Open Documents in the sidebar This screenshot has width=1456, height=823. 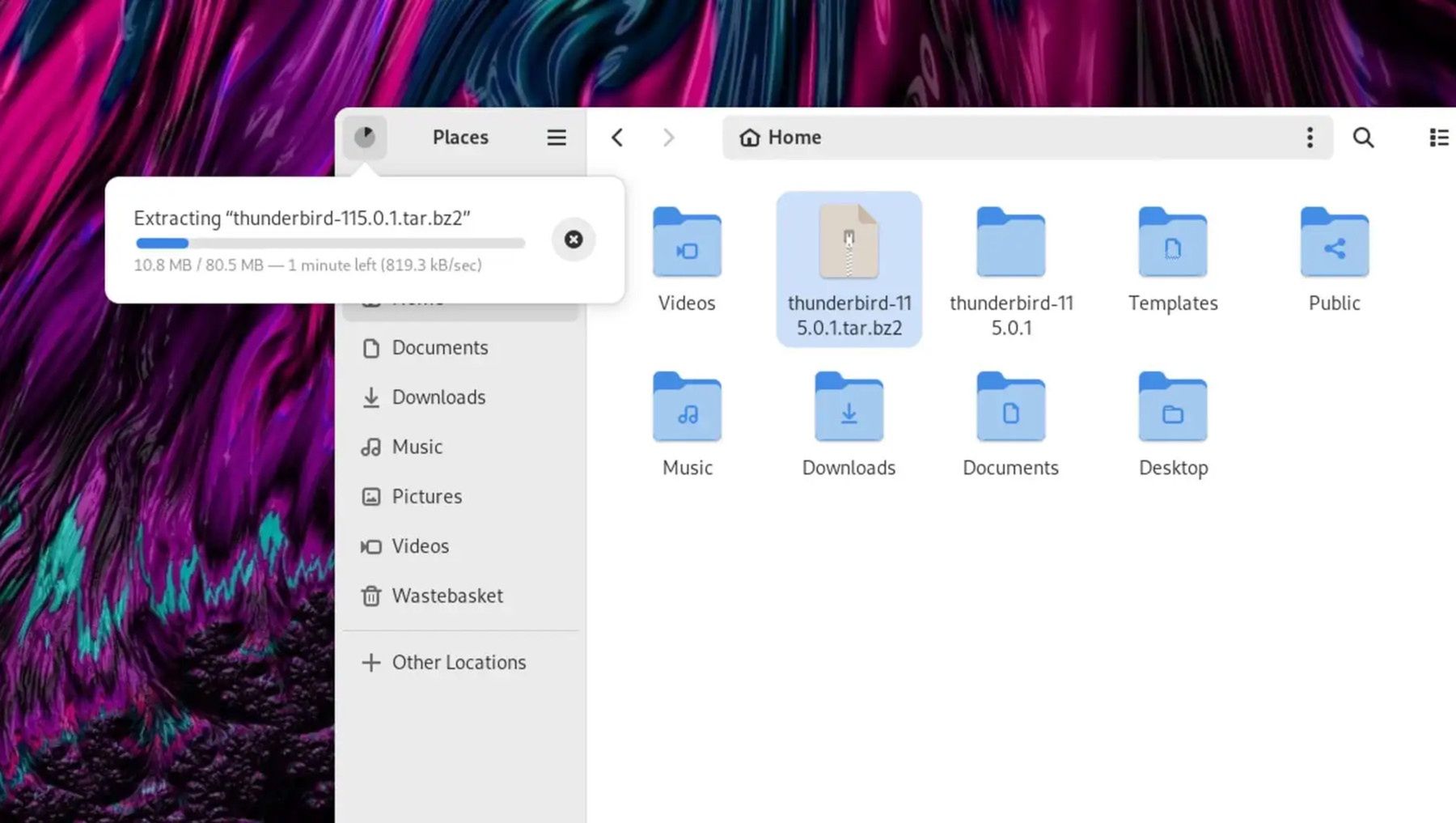pyautogui.click(x=440, y=348)
